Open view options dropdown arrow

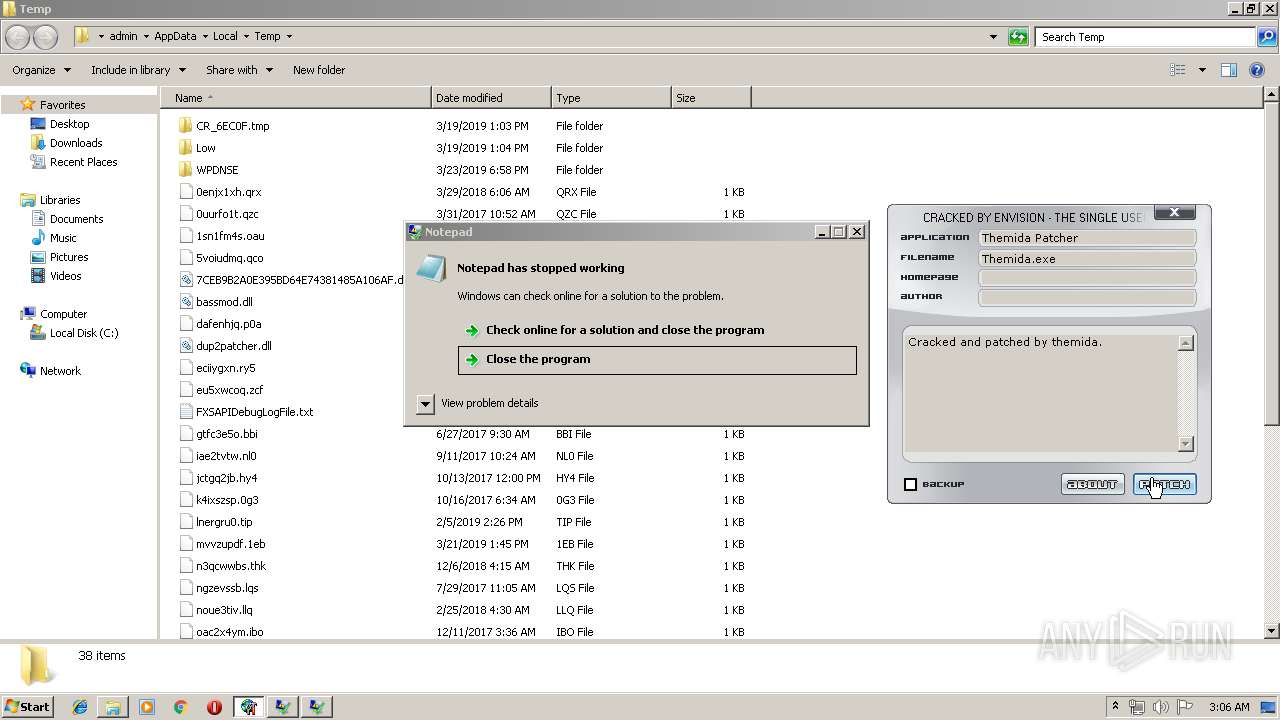point(1202,70)
